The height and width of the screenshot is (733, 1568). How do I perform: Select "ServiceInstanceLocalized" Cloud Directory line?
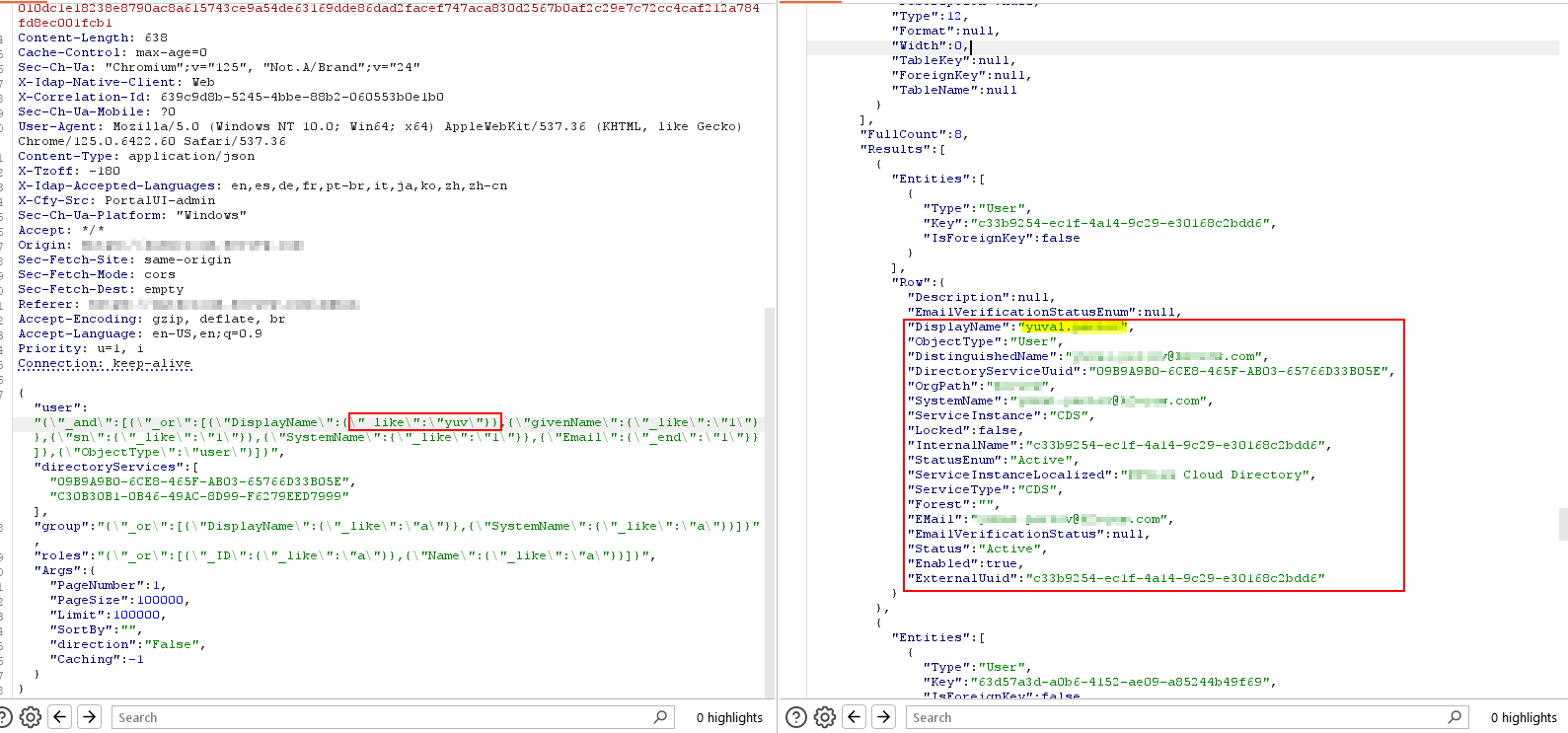pyautogui.click(x=1112, y=475)
